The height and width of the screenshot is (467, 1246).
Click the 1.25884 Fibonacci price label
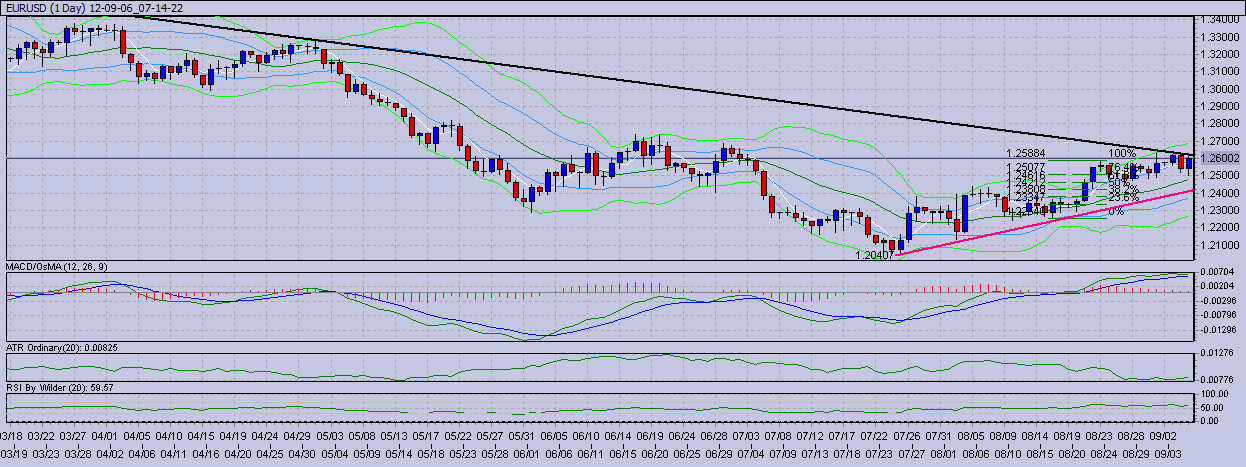(x=1027, y=154)
